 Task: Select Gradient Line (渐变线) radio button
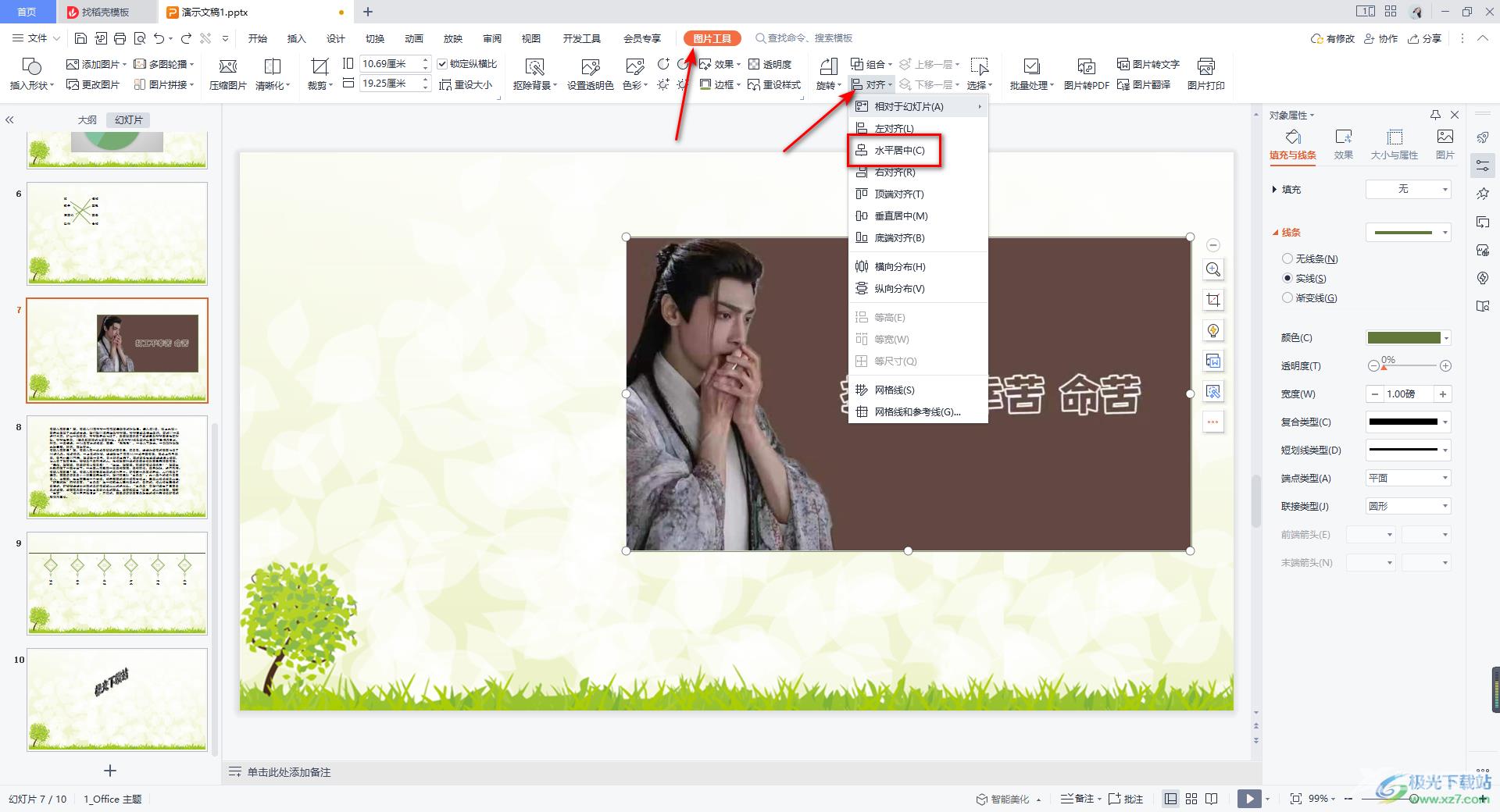[x=1287, y=297]
